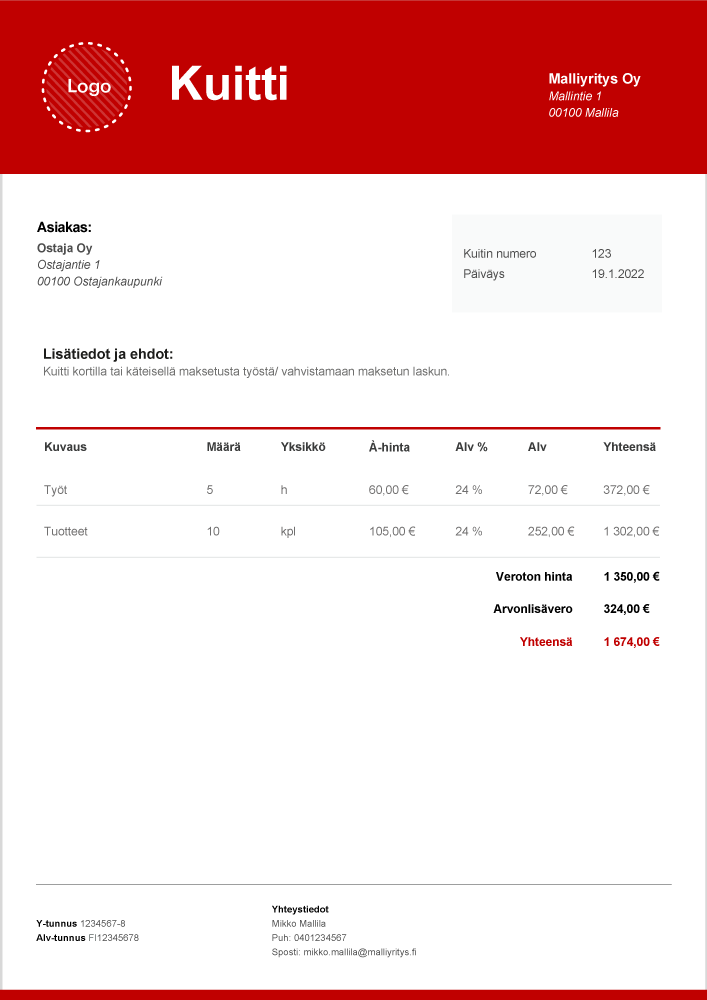707x1000 pixels.
Task: Click the Kuvaus column header
Action: 65,447
